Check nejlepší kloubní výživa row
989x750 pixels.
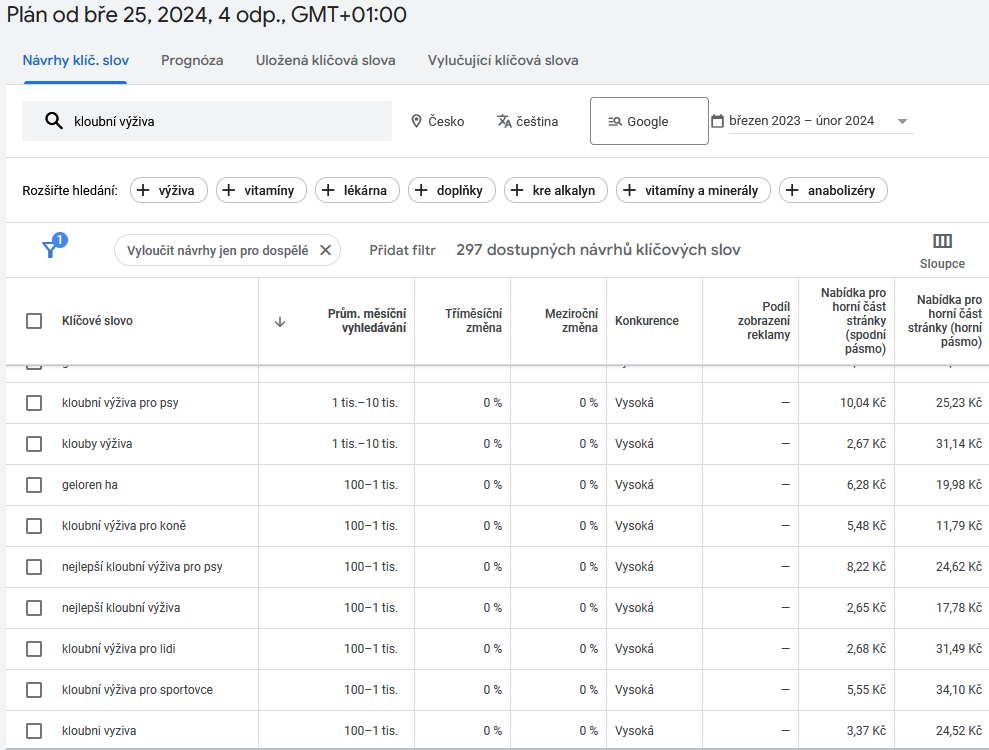[34, 608]
